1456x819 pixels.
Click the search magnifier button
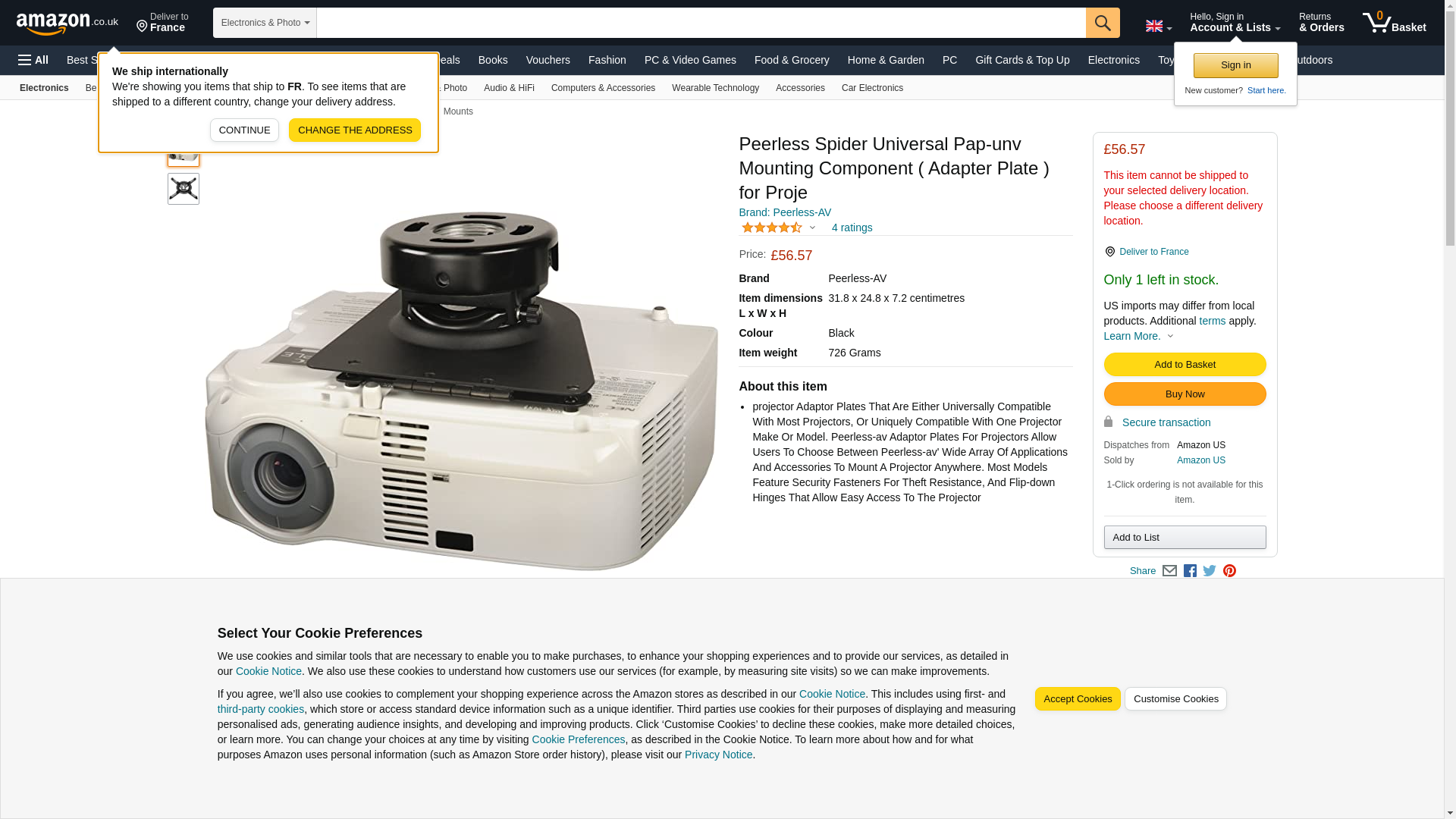pos(1103,23)
